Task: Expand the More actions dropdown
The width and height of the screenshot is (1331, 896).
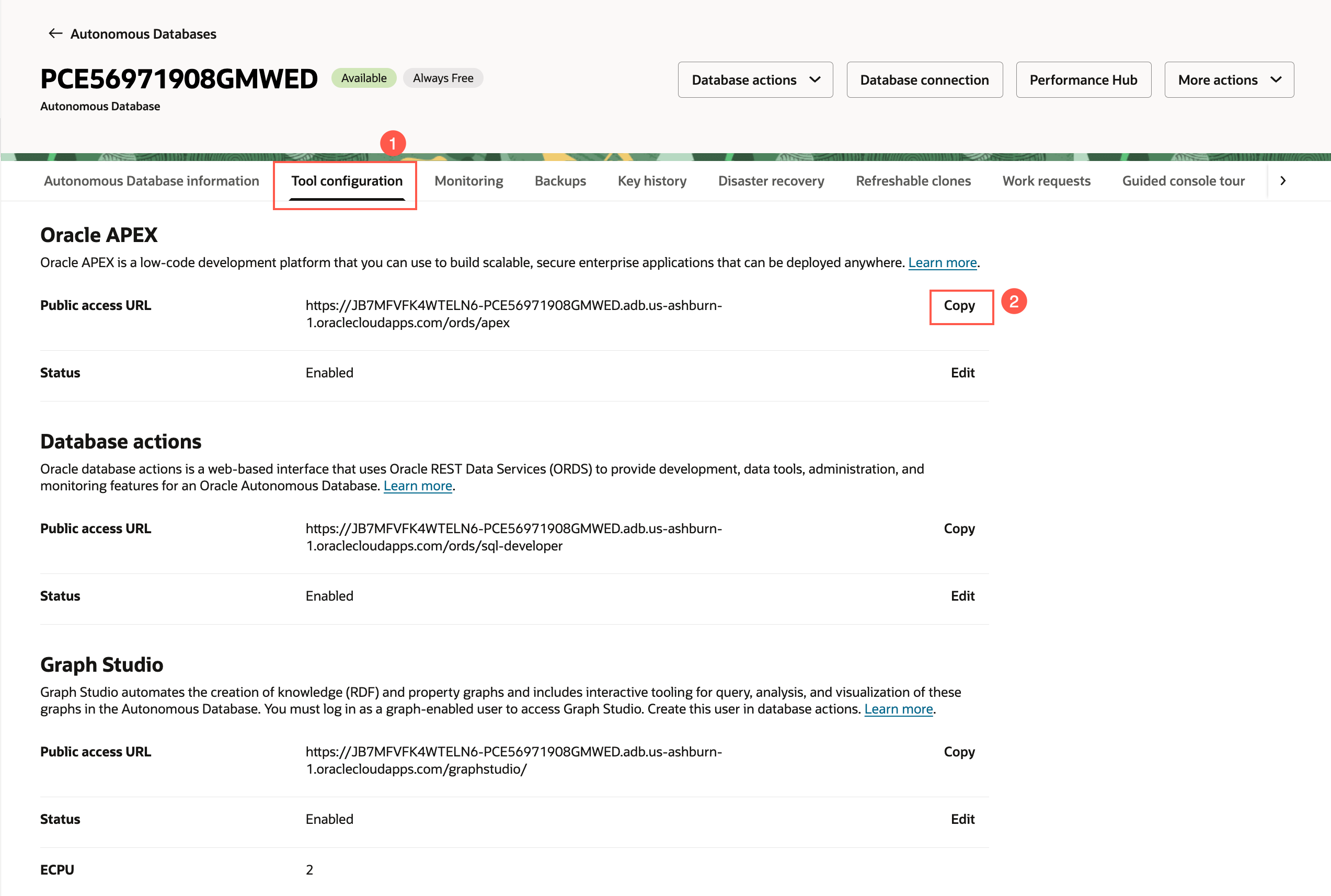Action: [x=1229, y=80]
